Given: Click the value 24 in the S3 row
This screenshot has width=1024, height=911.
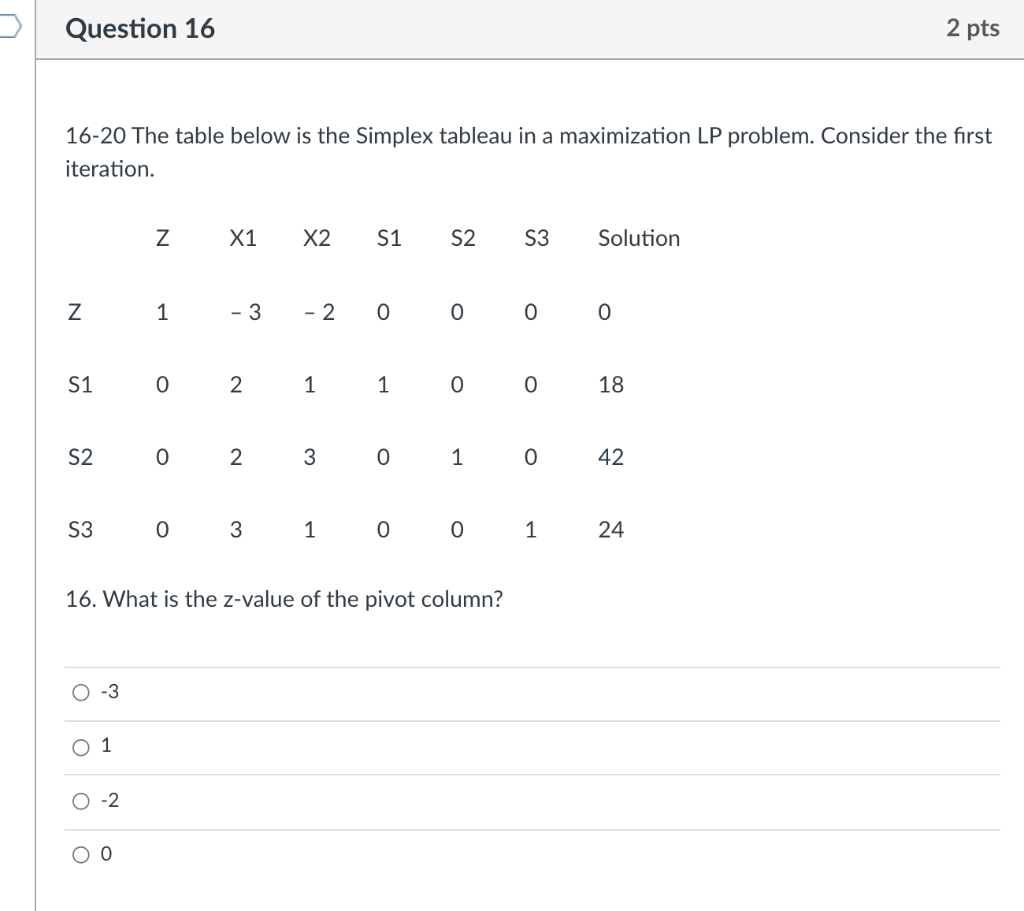Looking at the screenshot, I should 610,530.
